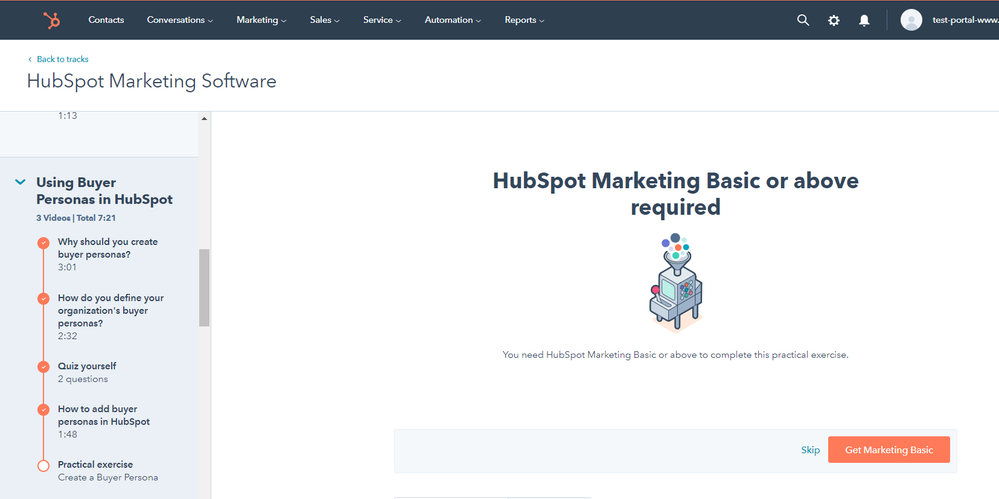
Task: Click the 2 questions label
Action: [x=83, y=379]
